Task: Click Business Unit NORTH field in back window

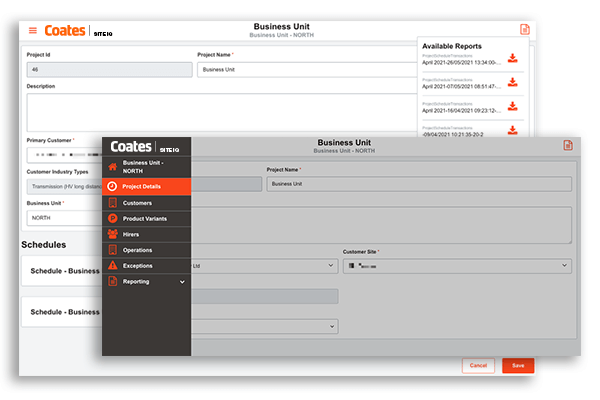Action: click(64, 218)
